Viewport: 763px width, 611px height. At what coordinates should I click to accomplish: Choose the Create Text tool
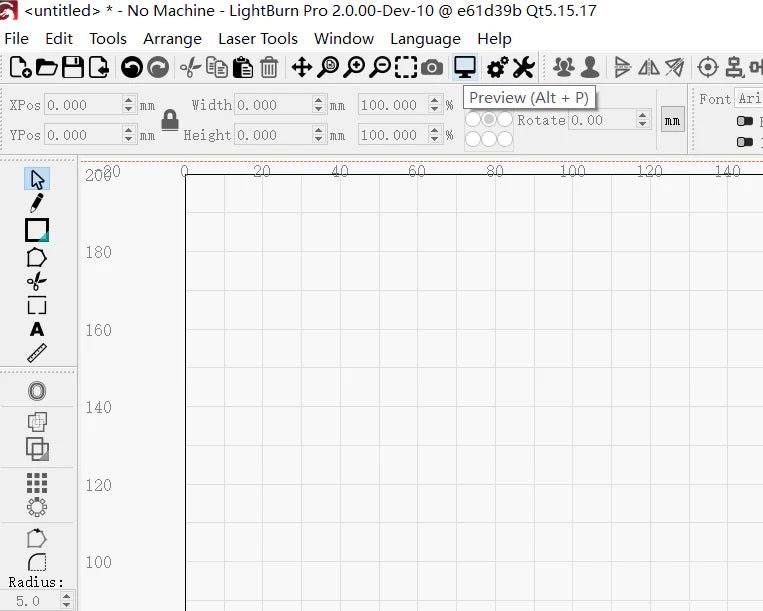[37, 329]
